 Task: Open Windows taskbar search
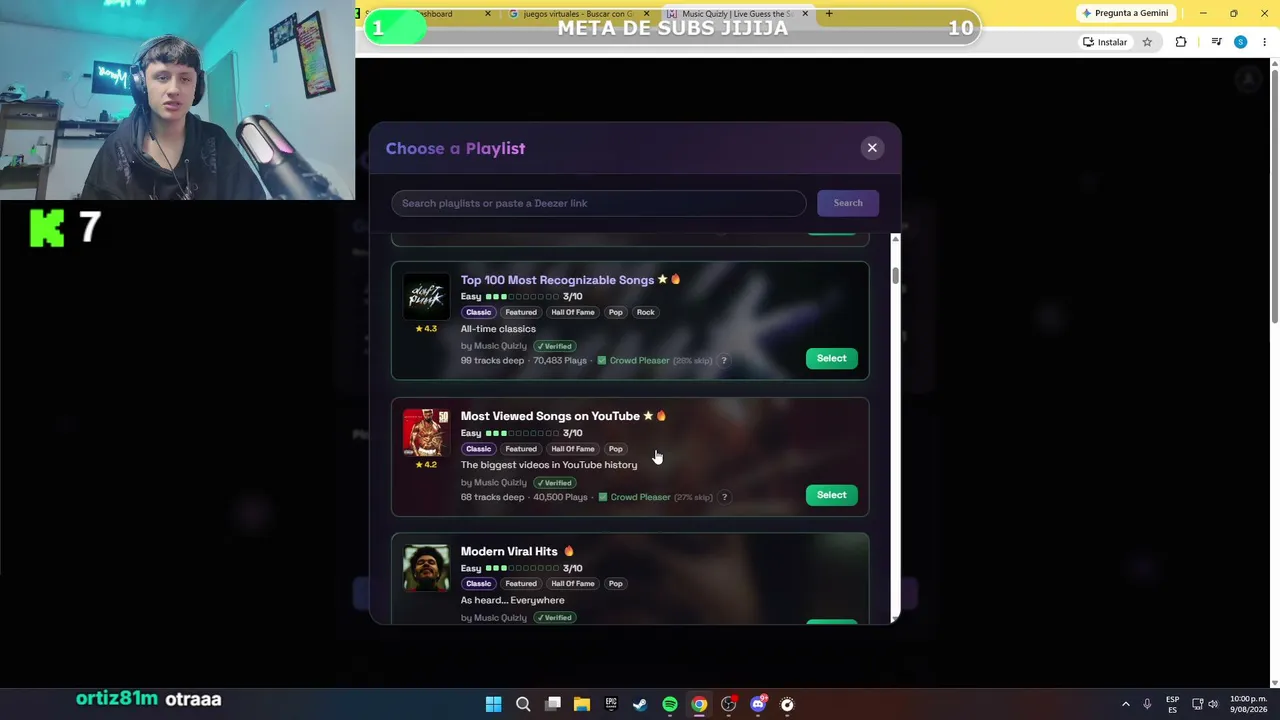pyautogui.click(x=523, y=704)
